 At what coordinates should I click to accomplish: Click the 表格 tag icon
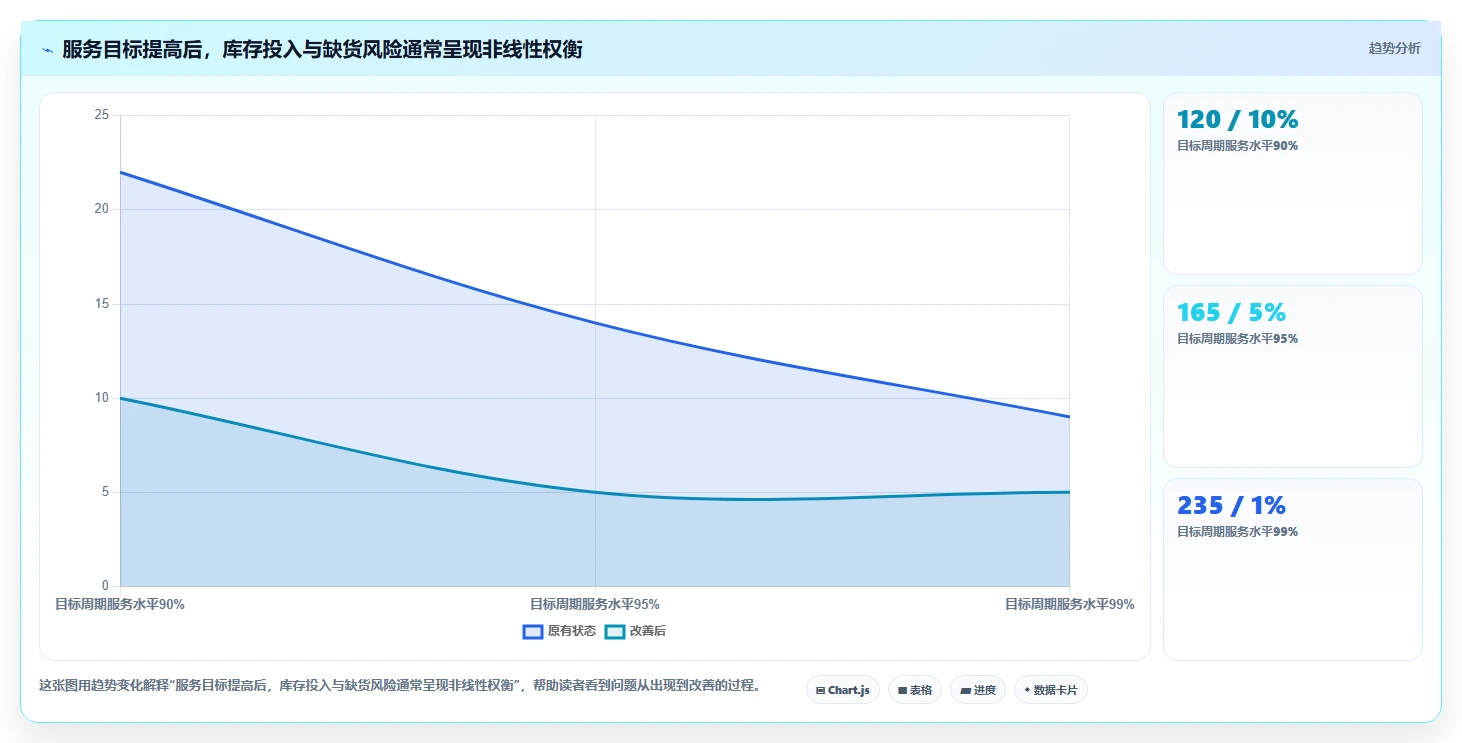902,690
